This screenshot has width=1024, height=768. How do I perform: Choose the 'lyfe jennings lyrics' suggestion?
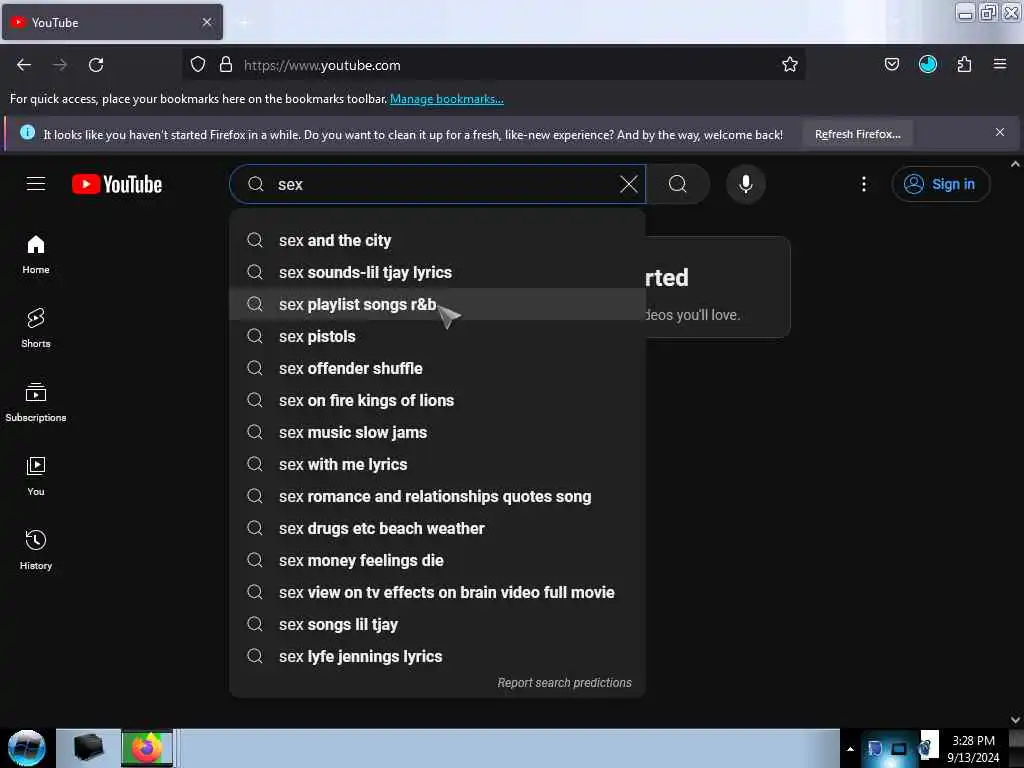point(437,656)
